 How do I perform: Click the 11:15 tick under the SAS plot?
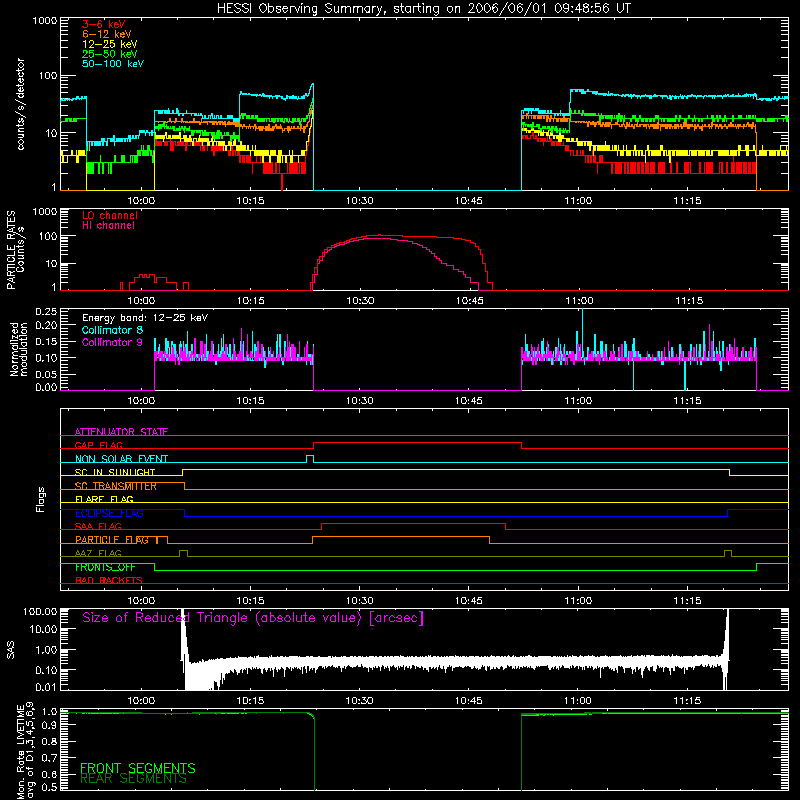pos(687,701)
